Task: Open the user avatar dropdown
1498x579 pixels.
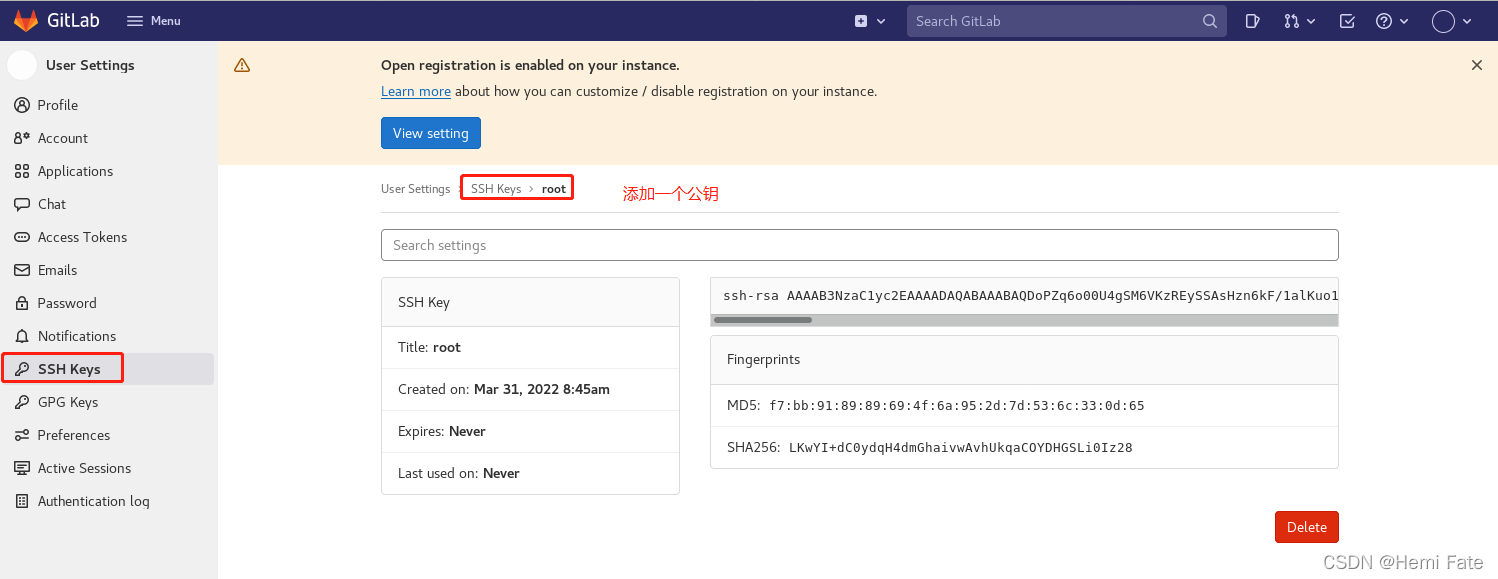Action: (x=1452, y=21)
